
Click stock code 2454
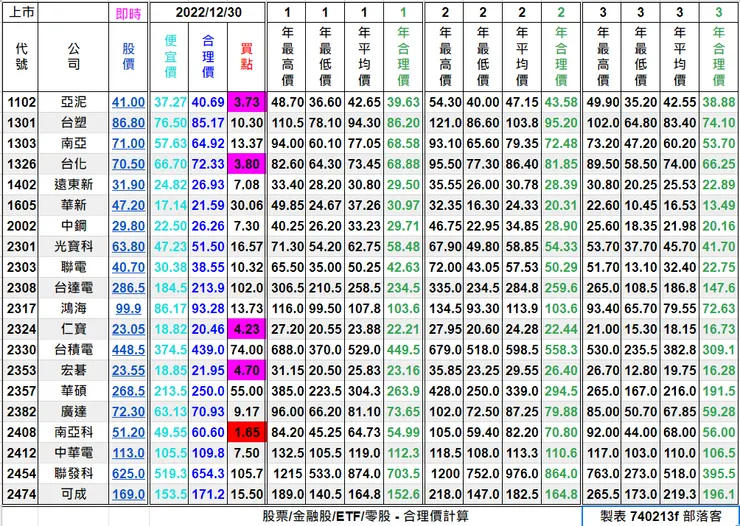click(x=21, y=473)
